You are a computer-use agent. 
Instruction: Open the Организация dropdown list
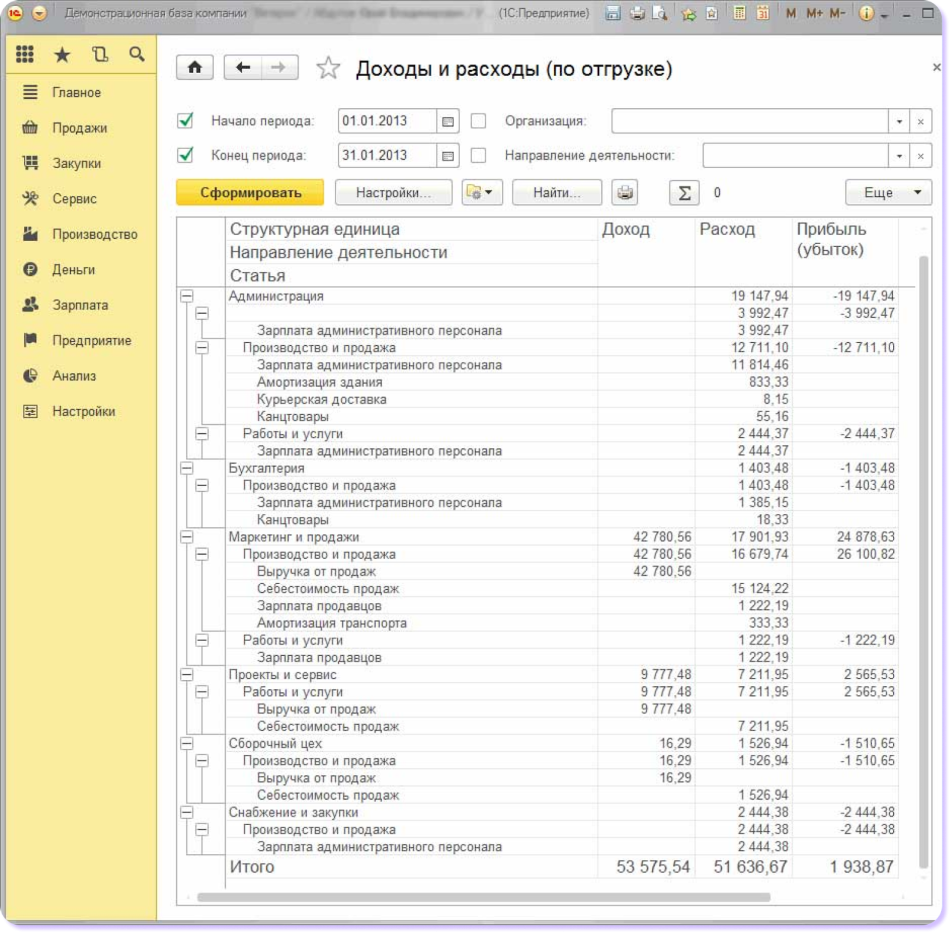tap(899, 121)
